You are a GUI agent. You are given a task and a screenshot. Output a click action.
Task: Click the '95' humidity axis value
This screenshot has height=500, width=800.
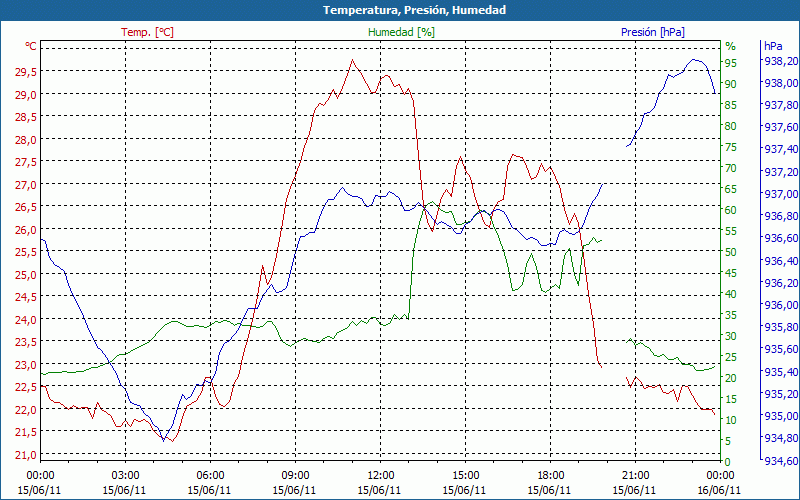731,63
